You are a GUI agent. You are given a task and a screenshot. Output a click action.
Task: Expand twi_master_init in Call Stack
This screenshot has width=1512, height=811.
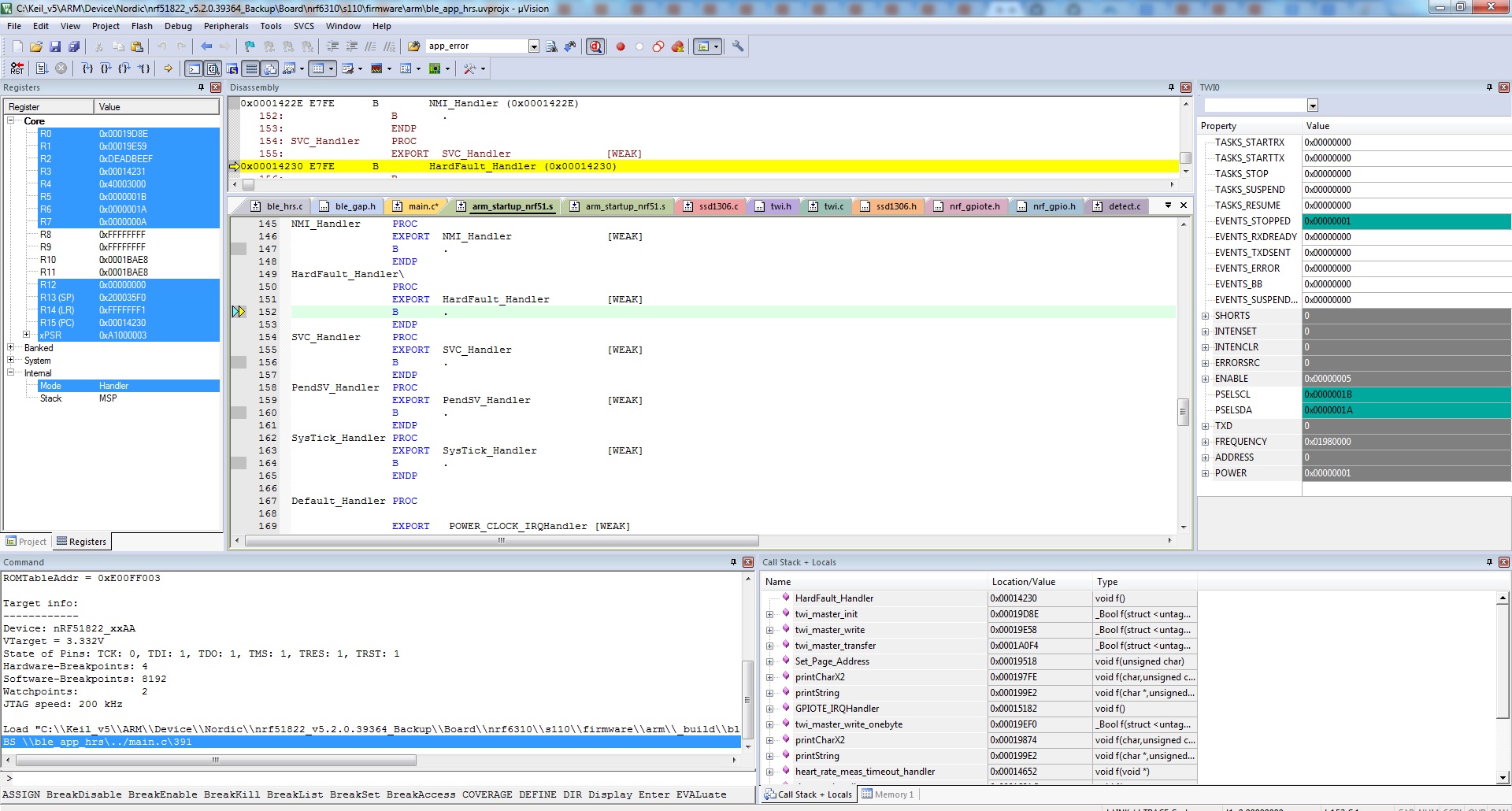pyautogui.click(x=770, y=614)
